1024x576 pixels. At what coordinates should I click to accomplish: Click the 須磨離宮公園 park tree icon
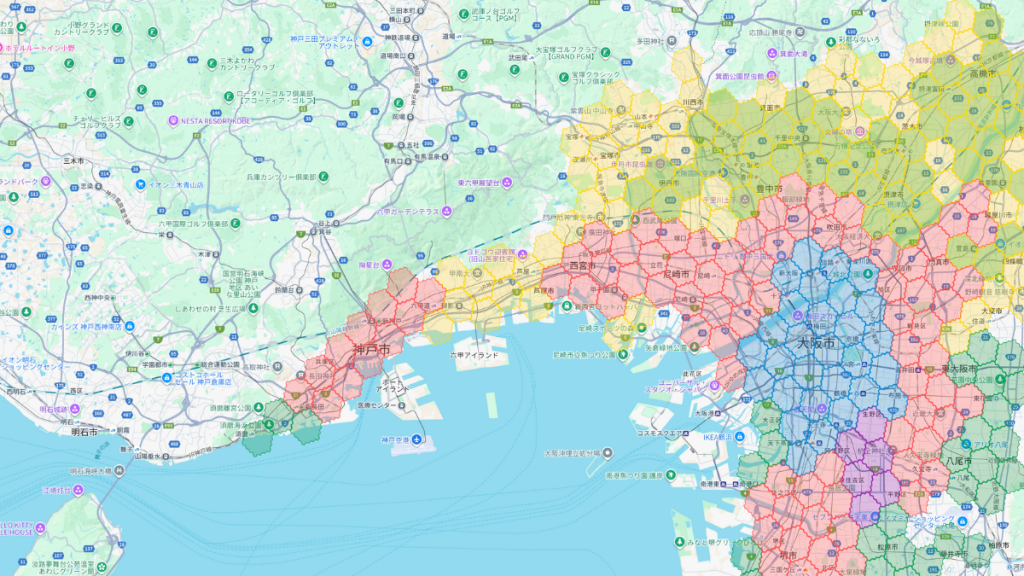point(258,405)
